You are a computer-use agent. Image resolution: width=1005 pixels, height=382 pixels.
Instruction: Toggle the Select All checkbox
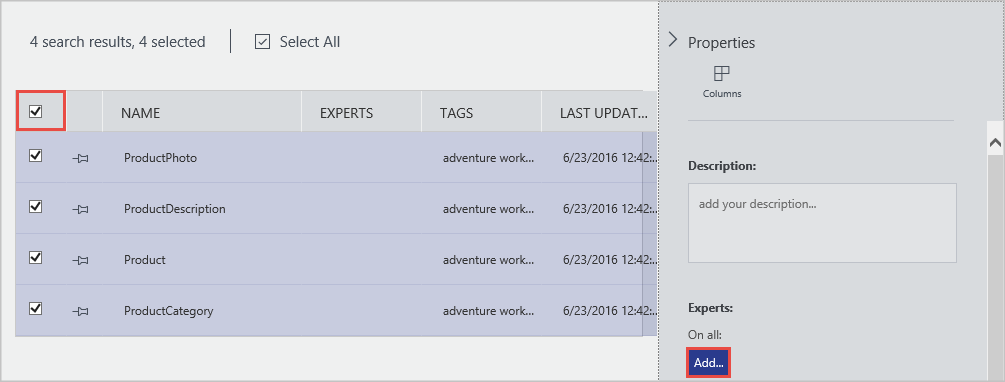click(262, 42)
